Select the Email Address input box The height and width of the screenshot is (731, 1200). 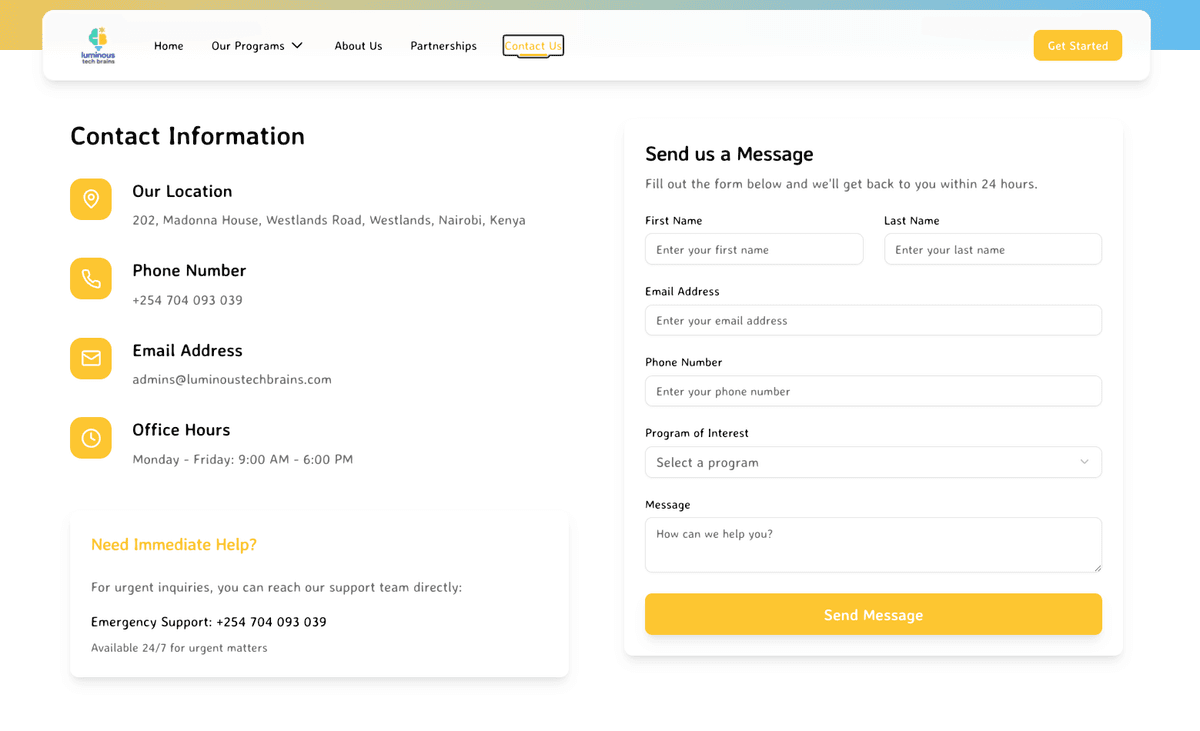tap(872, 320)
